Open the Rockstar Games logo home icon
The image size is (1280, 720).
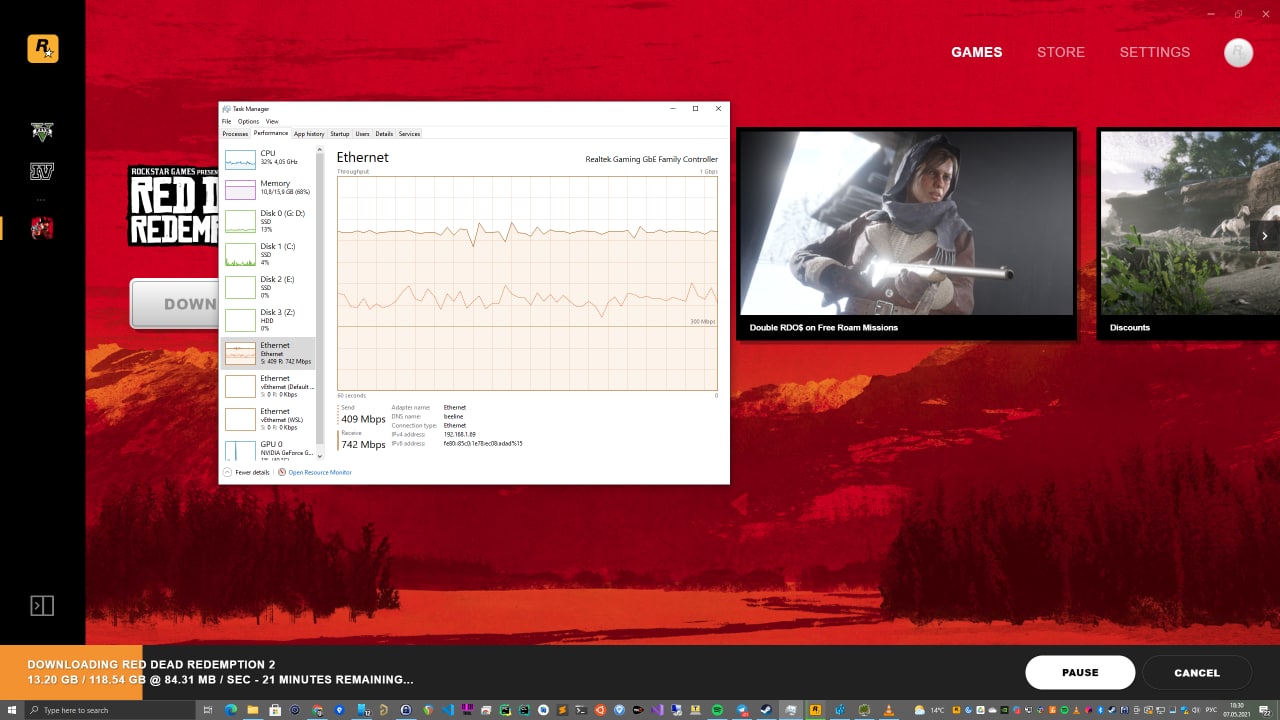pyautogui.click(x=43, y=48)
